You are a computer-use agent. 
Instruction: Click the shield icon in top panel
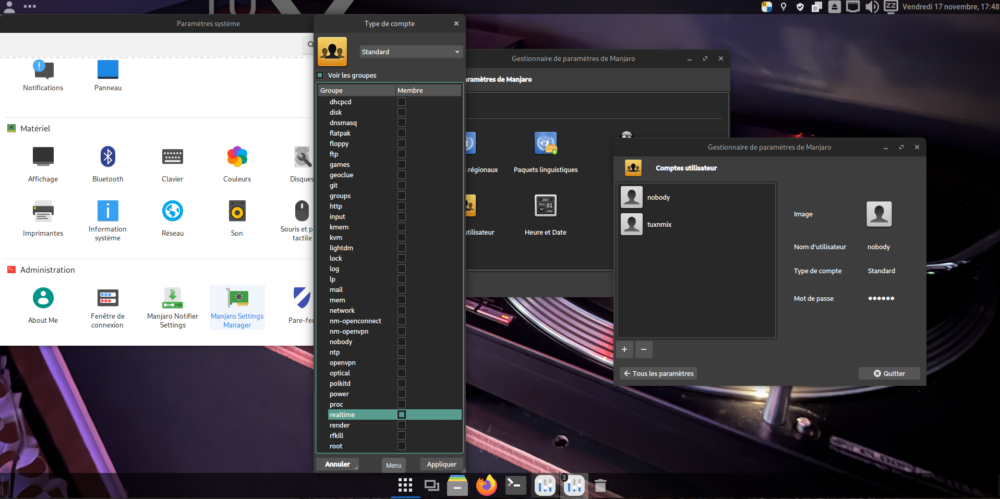click(x=800, y=7)
